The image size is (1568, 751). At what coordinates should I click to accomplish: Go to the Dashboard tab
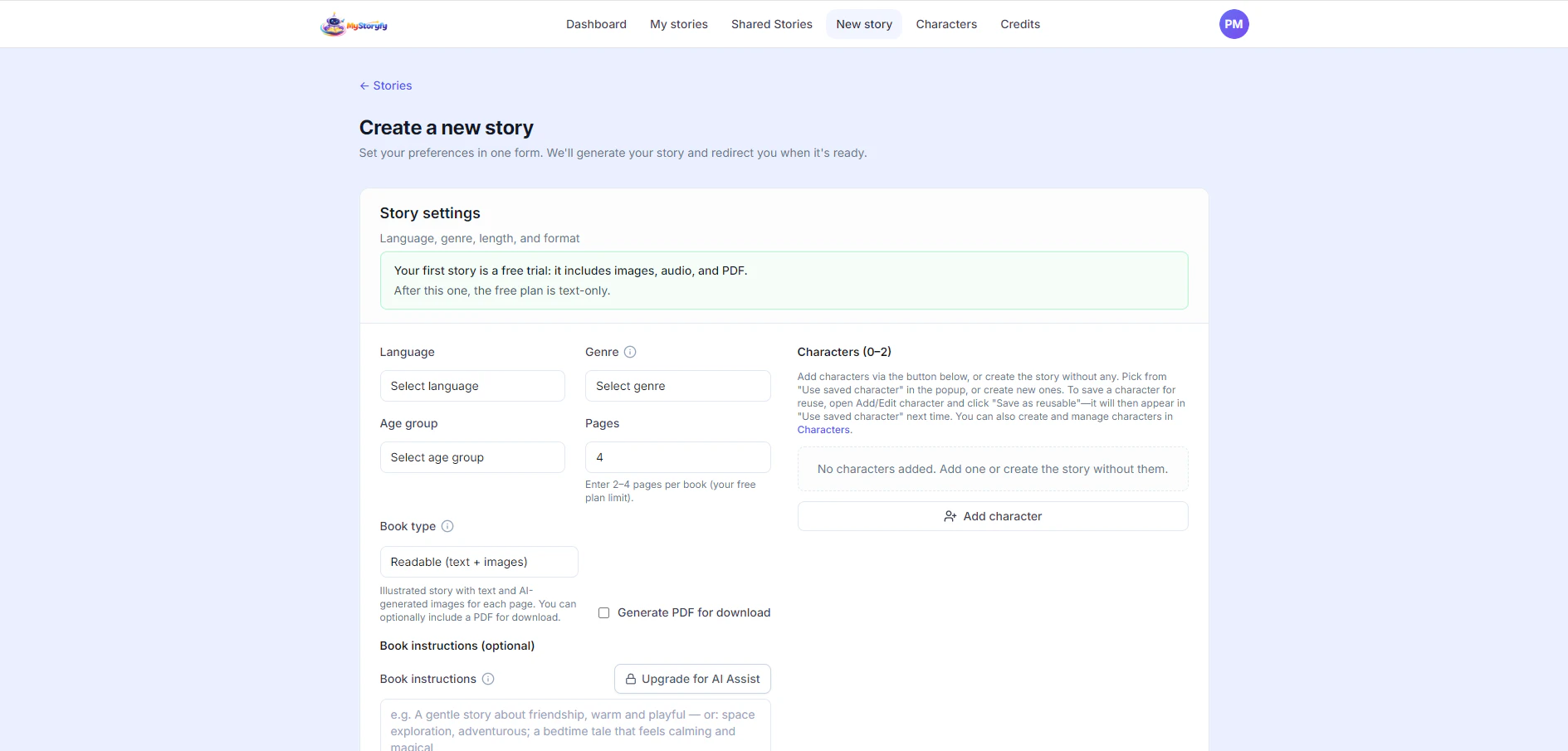click(596, 24)
